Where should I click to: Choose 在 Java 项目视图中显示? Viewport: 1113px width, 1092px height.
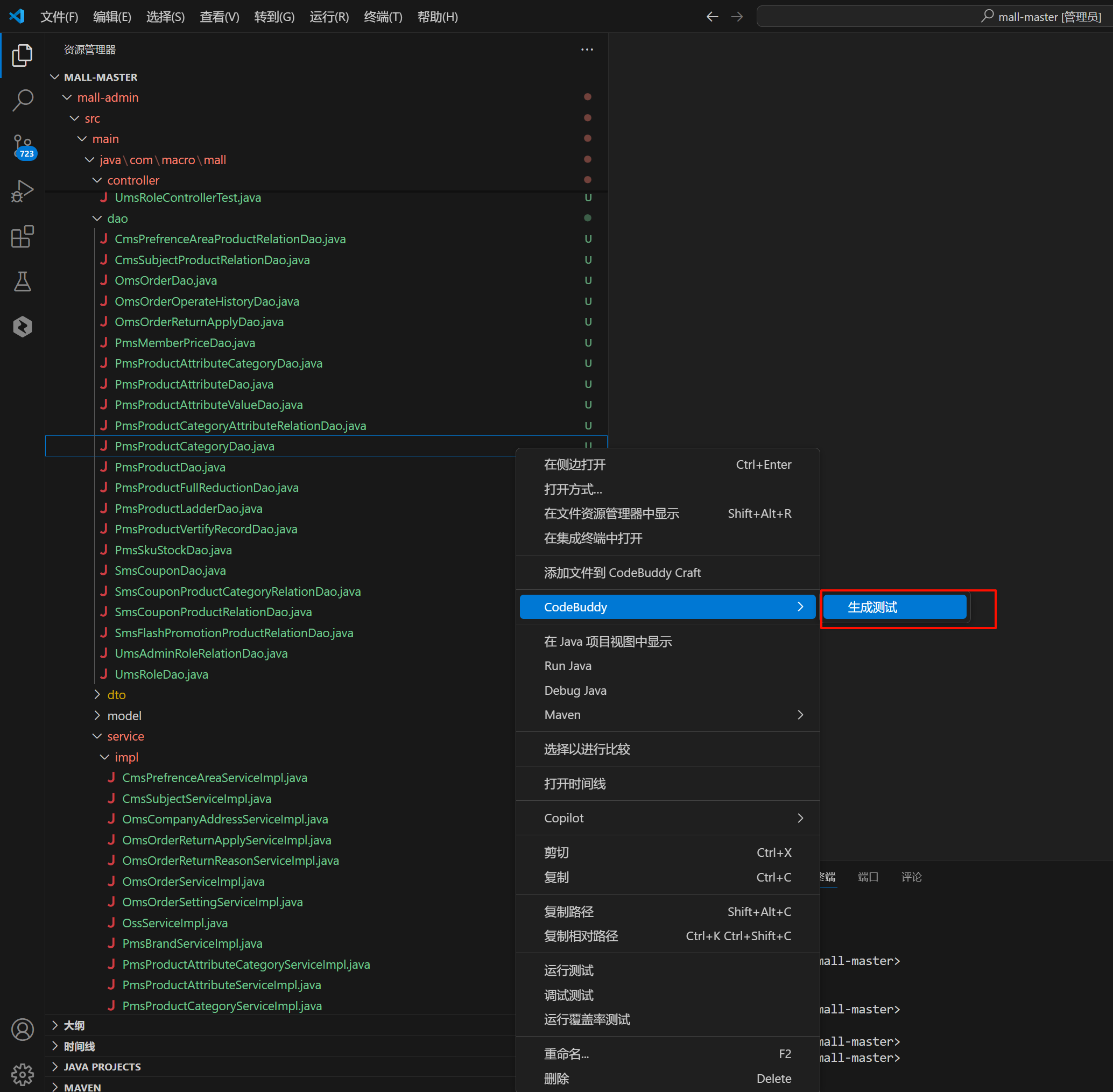667,641
